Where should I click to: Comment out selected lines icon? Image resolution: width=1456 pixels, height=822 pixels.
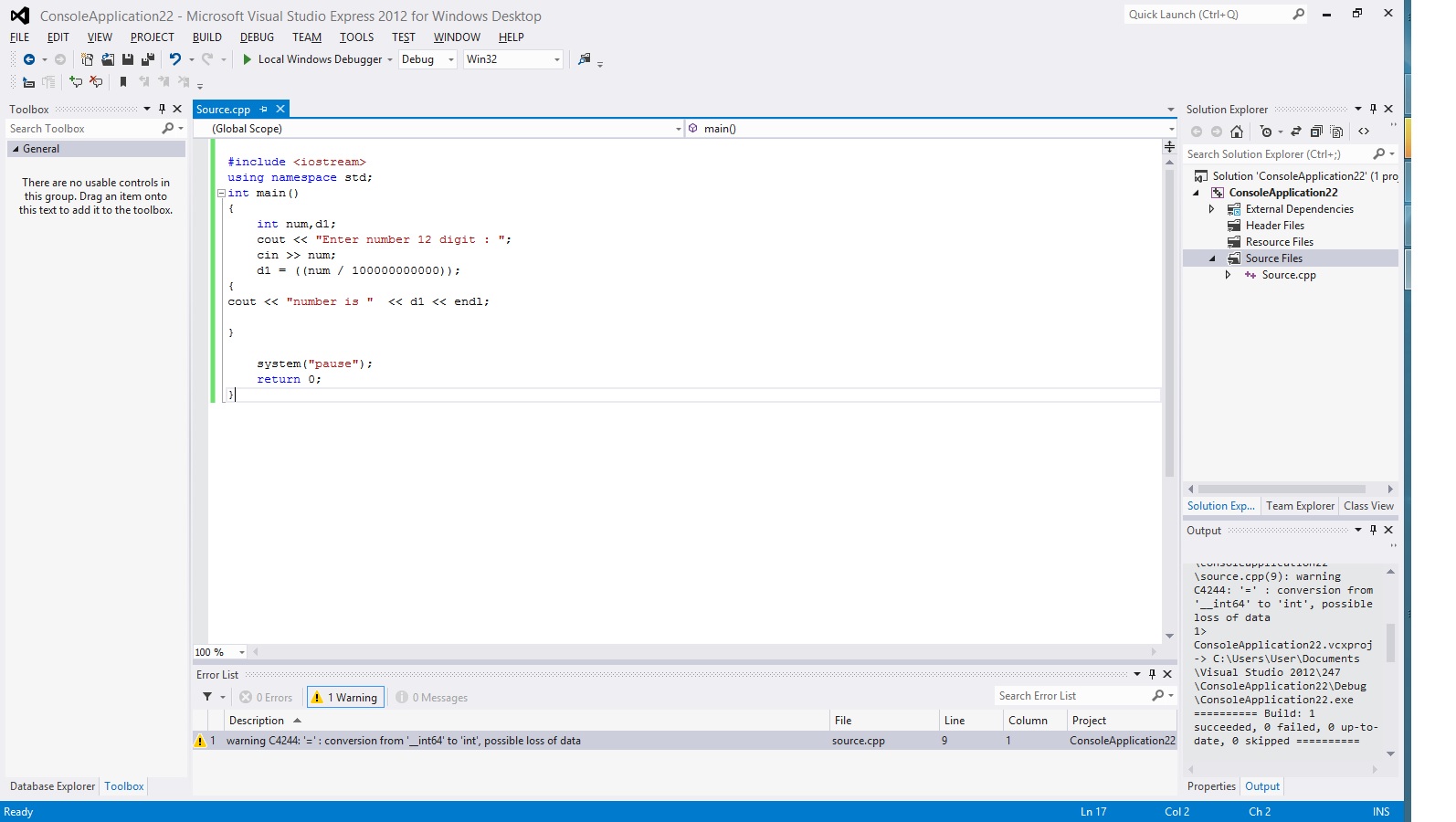pos(76,82)
